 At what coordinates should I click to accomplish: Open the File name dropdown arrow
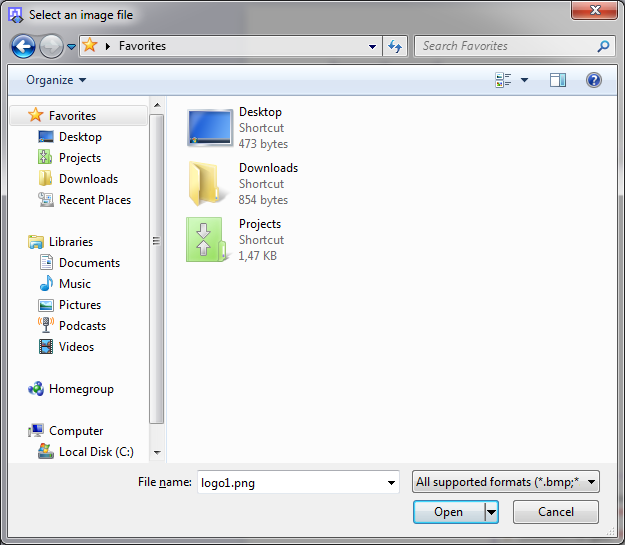coord(391,483)
